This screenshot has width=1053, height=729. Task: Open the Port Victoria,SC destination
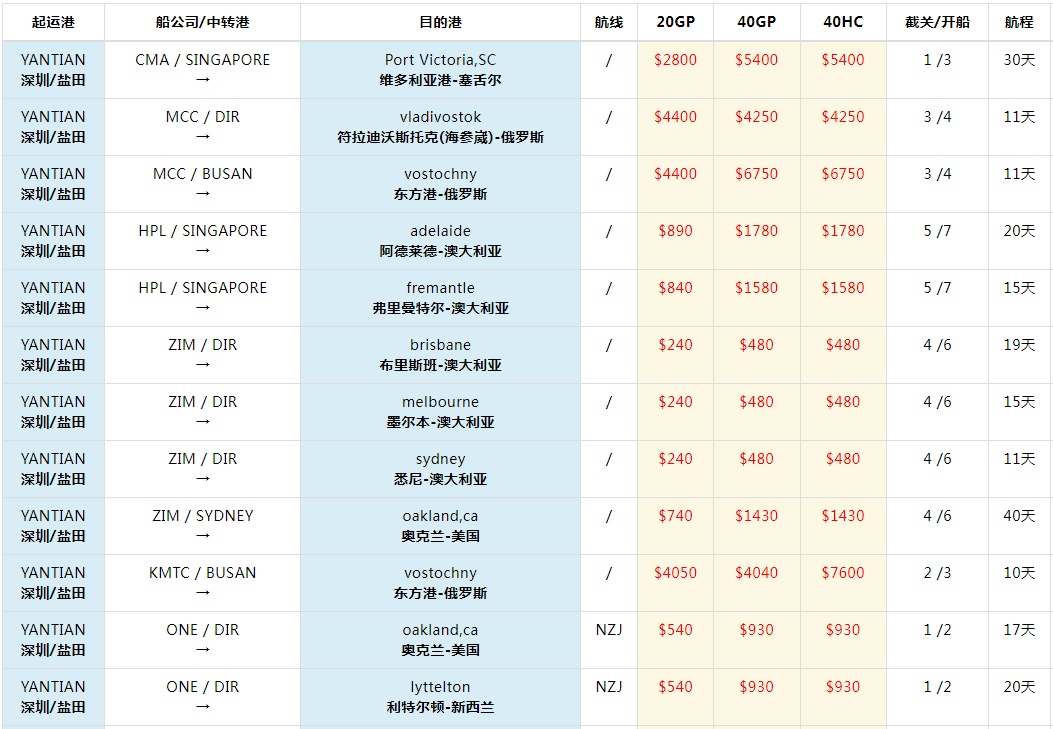440,60
